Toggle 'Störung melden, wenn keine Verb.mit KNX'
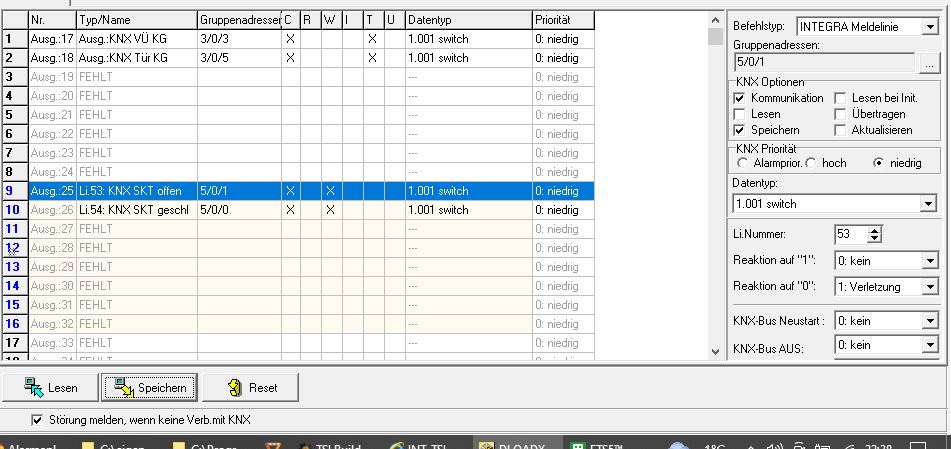Viewport: 951px width, 449px height. [38, 420]
